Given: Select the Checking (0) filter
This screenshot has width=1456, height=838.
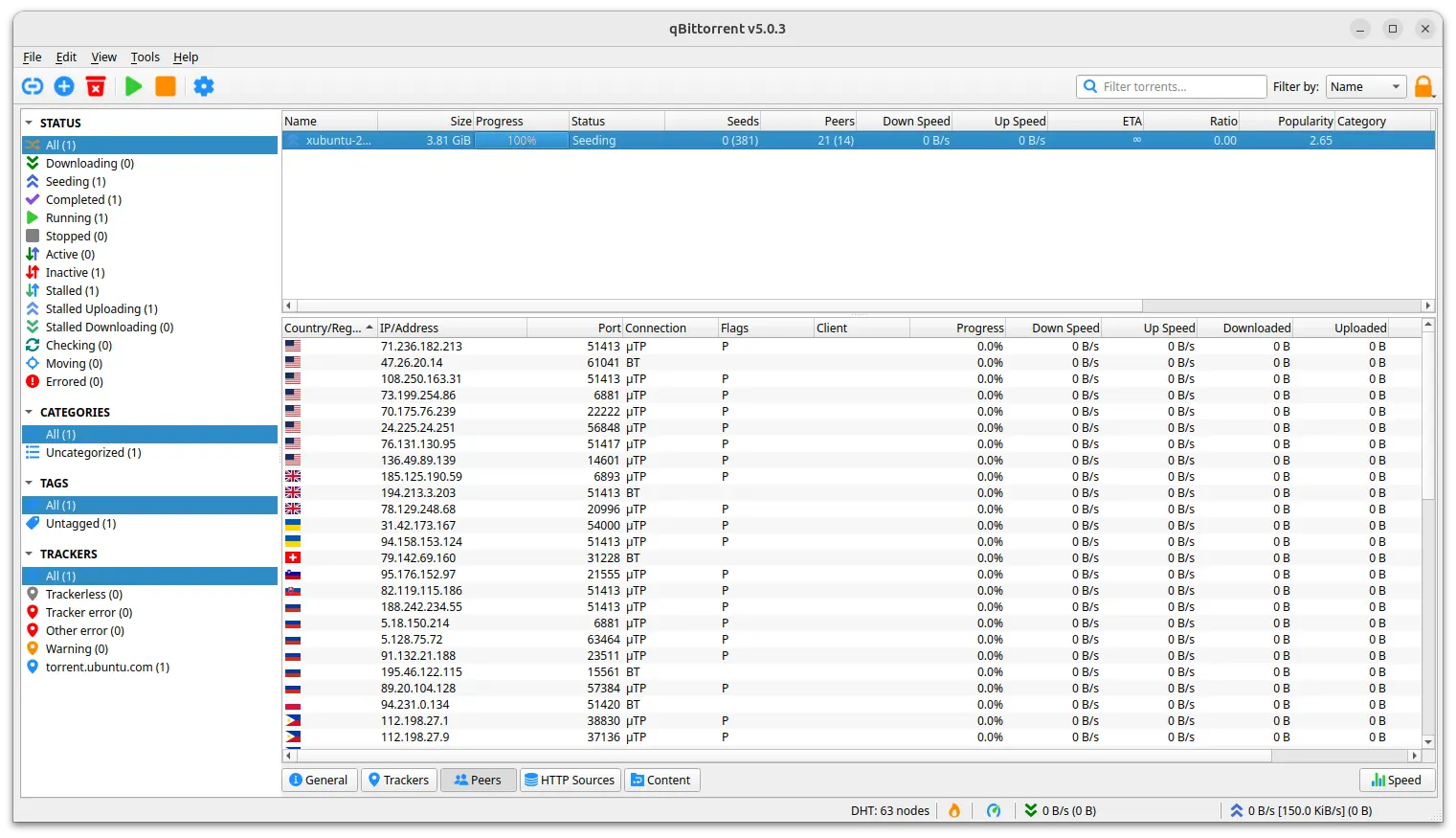Looking at the screenshot, I should 149,346.
